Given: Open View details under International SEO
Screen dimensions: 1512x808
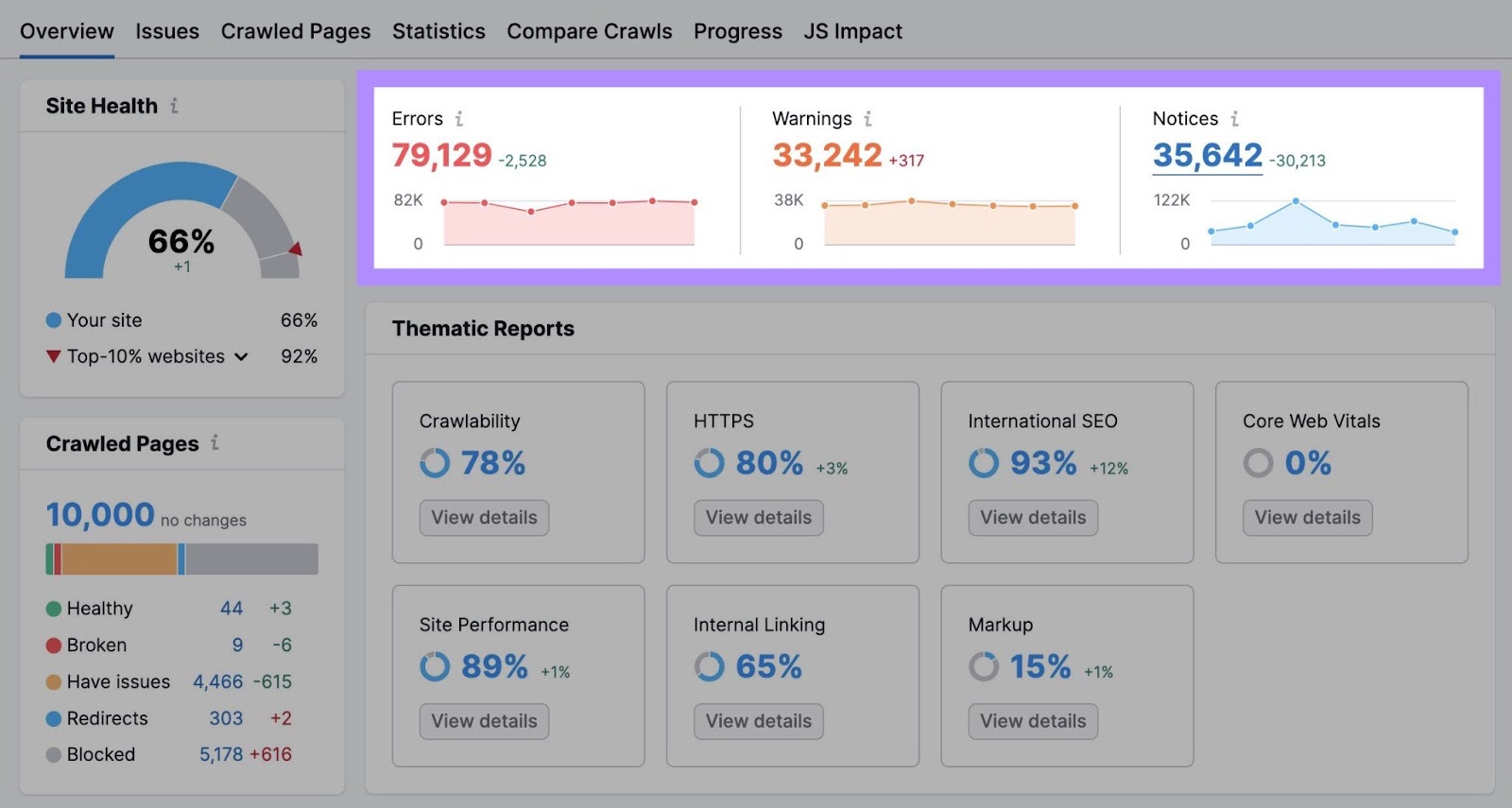Looking at the screenshot, I should click(x=1033, y=518).
